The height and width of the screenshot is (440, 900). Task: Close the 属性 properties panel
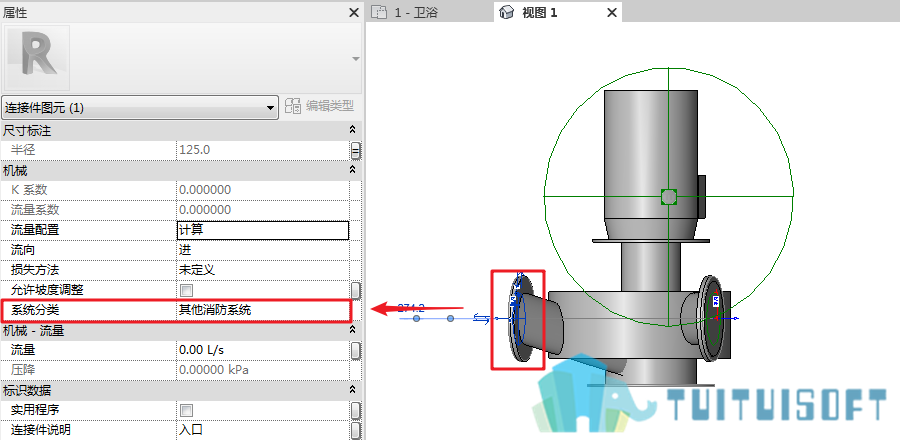[354, 12]
